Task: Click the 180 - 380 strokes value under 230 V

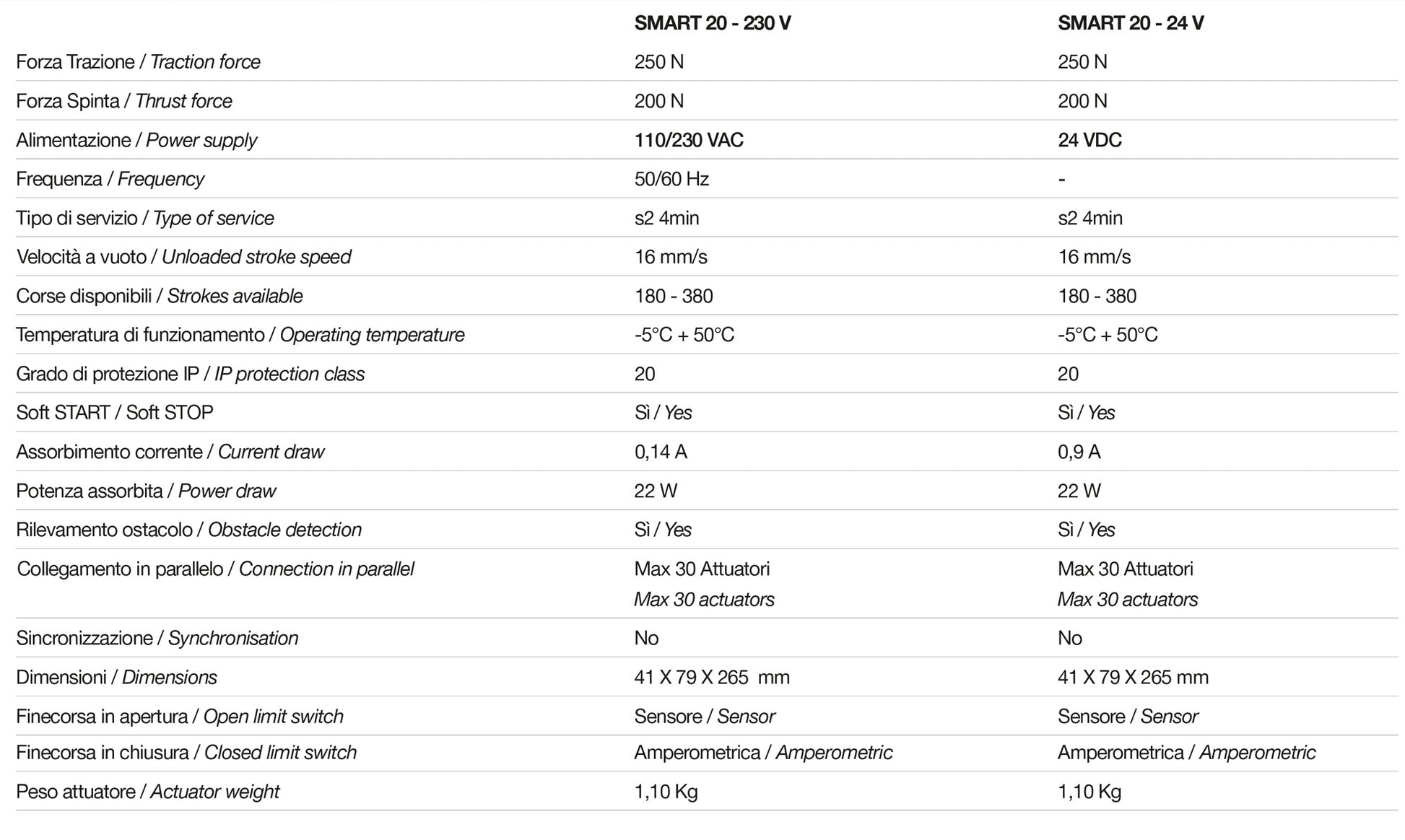Action: pos(673,296)
